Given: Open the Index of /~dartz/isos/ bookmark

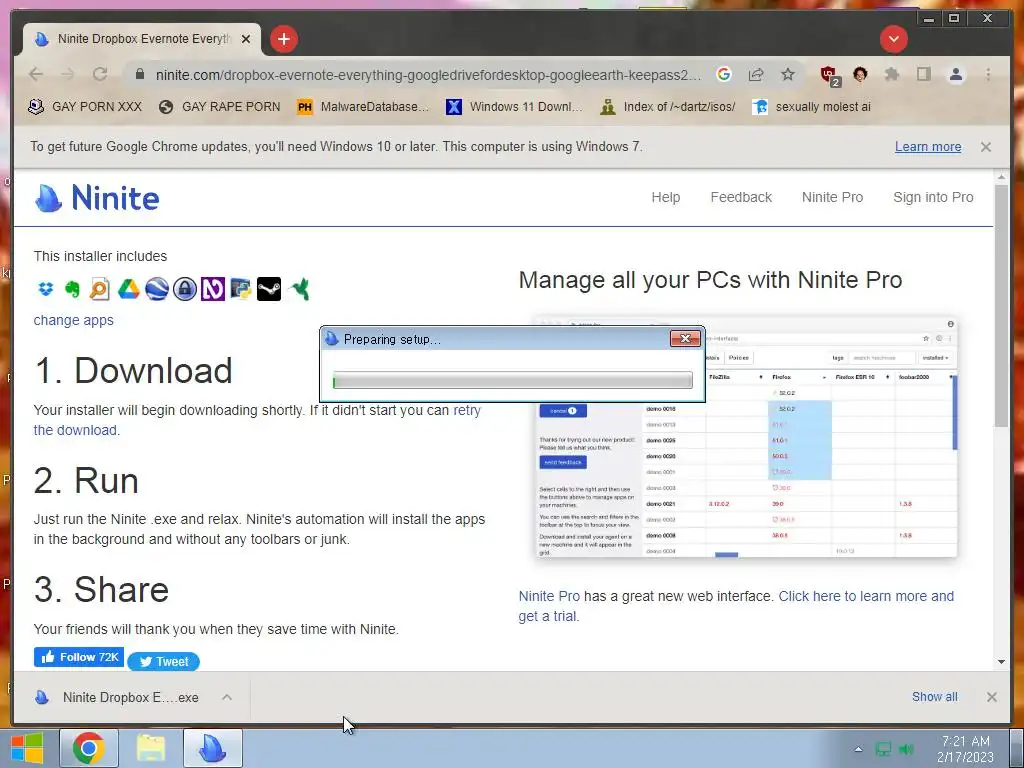Looking at the screenshot, I should pyautogui.click(x=667, y=106).
